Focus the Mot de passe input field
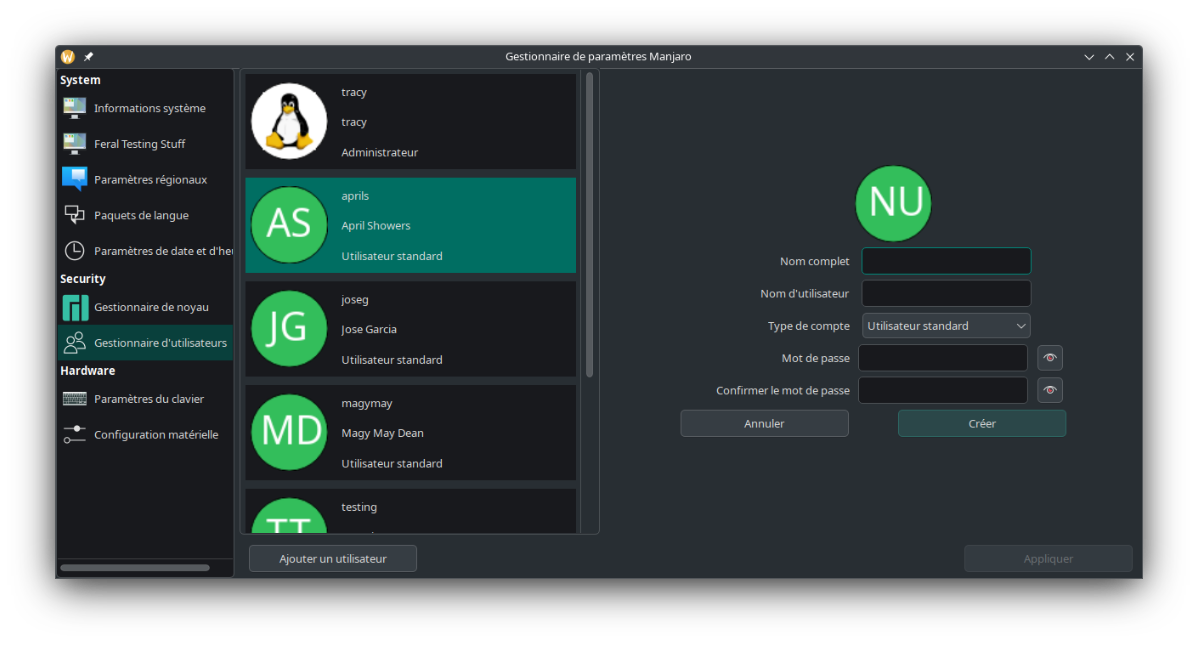1199x645 pixels. tap(943, 358)
